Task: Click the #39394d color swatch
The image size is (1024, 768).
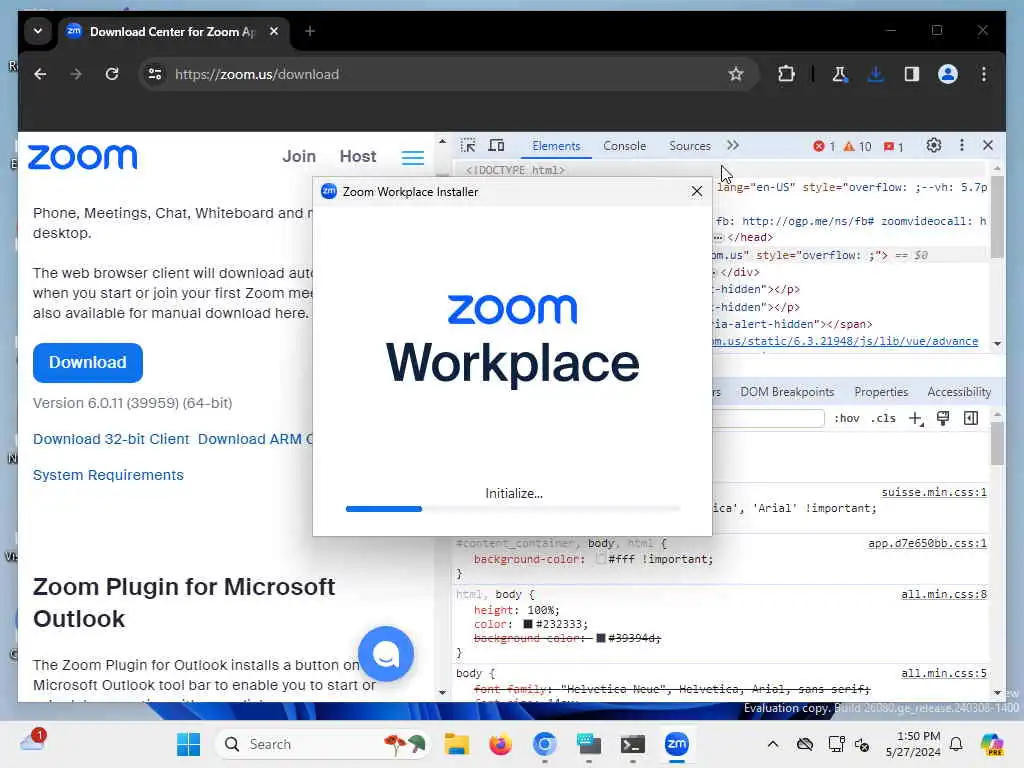Action: 601,638
